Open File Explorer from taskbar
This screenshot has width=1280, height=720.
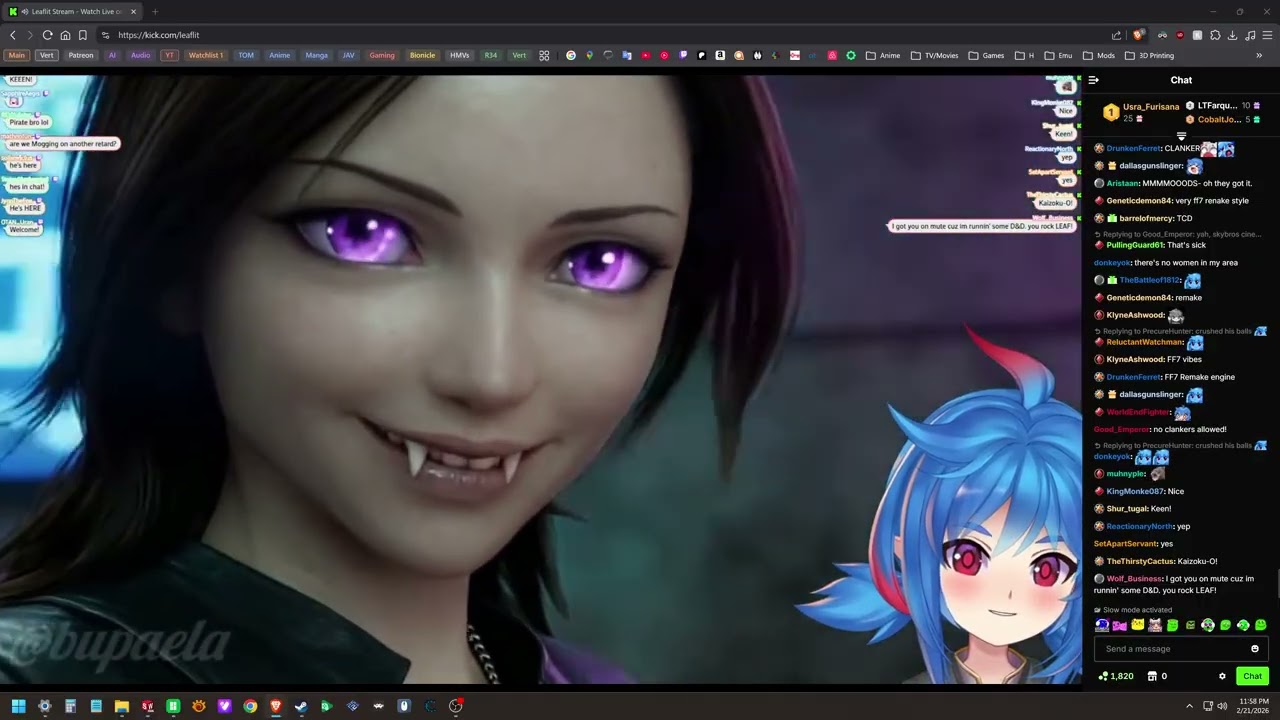click(x=122, y=706)
